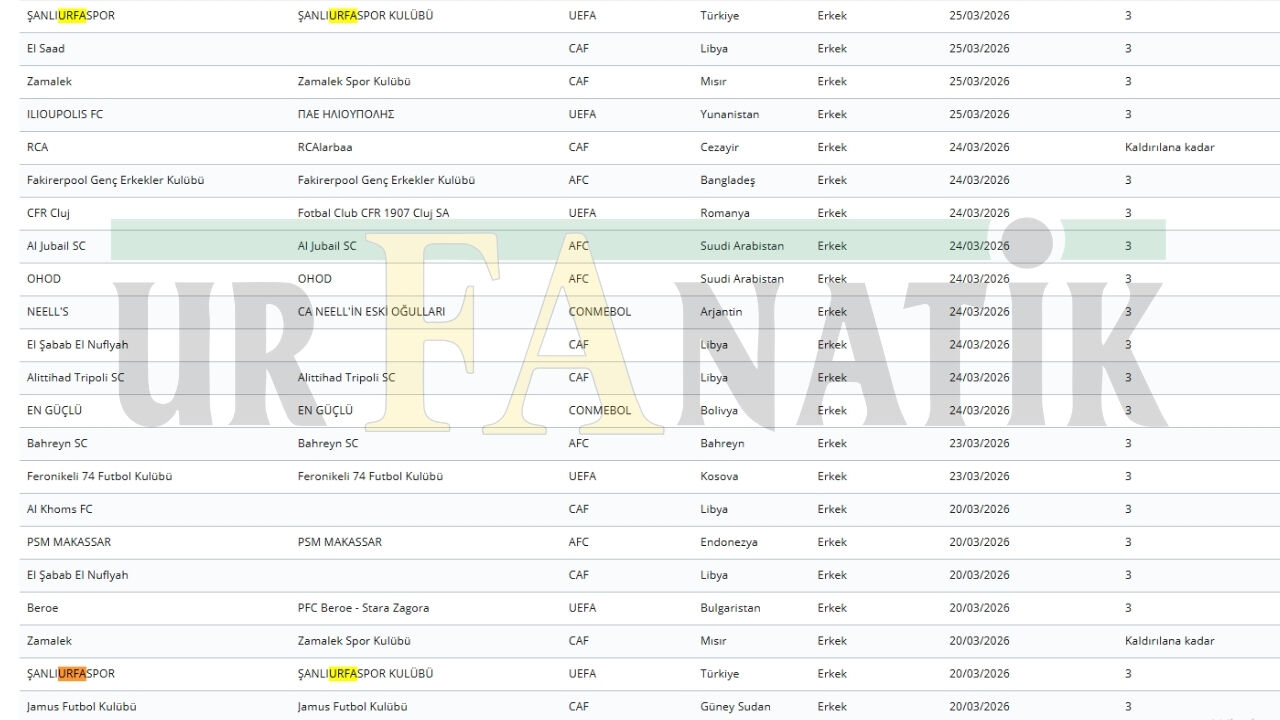Click the value 3 in the Romanya row
Screen dimensions: 1280x720
pyautogui.click(x=1128, y=213)
